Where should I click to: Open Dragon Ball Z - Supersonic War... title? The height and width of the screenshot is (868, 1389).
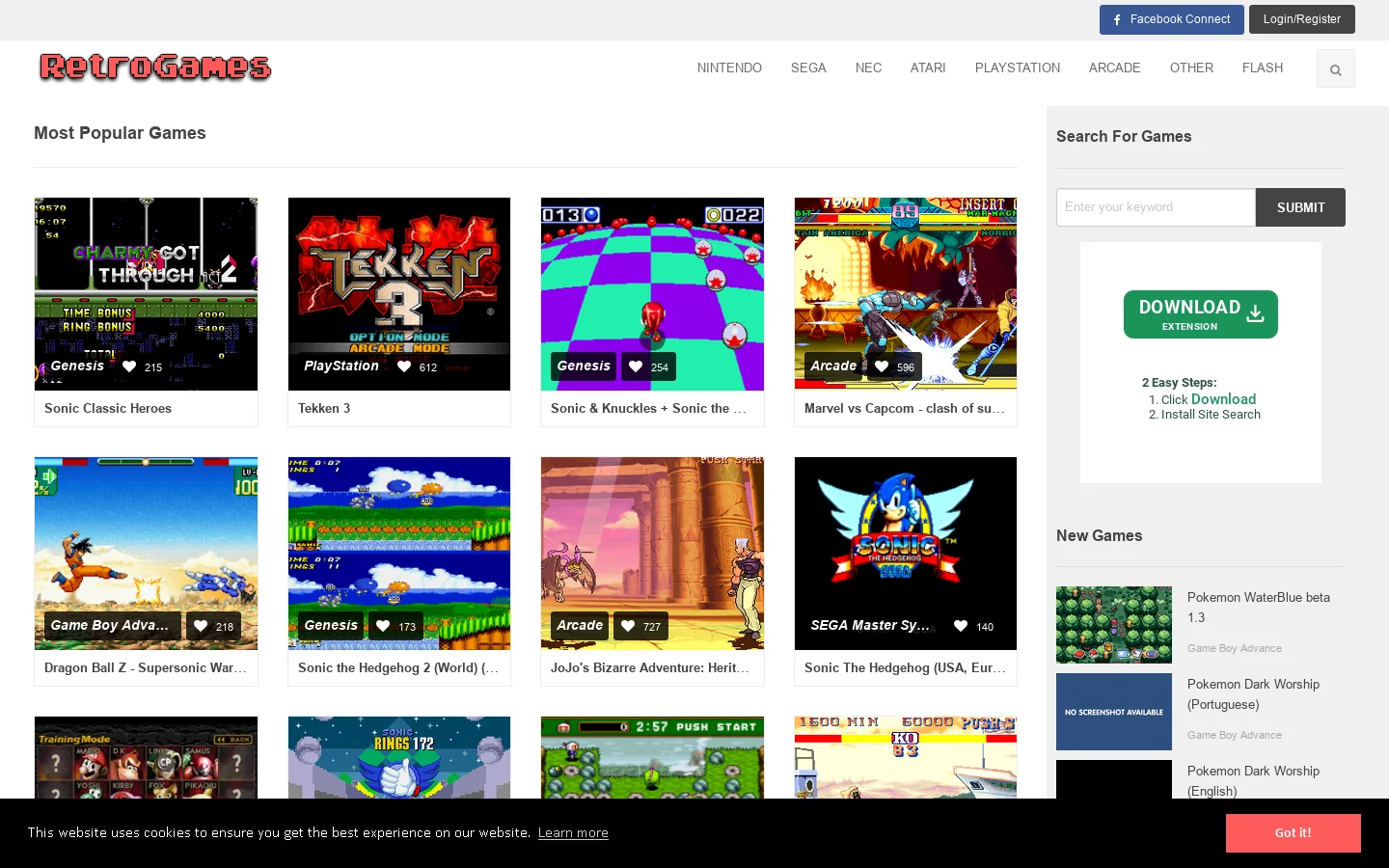(145, 668)
